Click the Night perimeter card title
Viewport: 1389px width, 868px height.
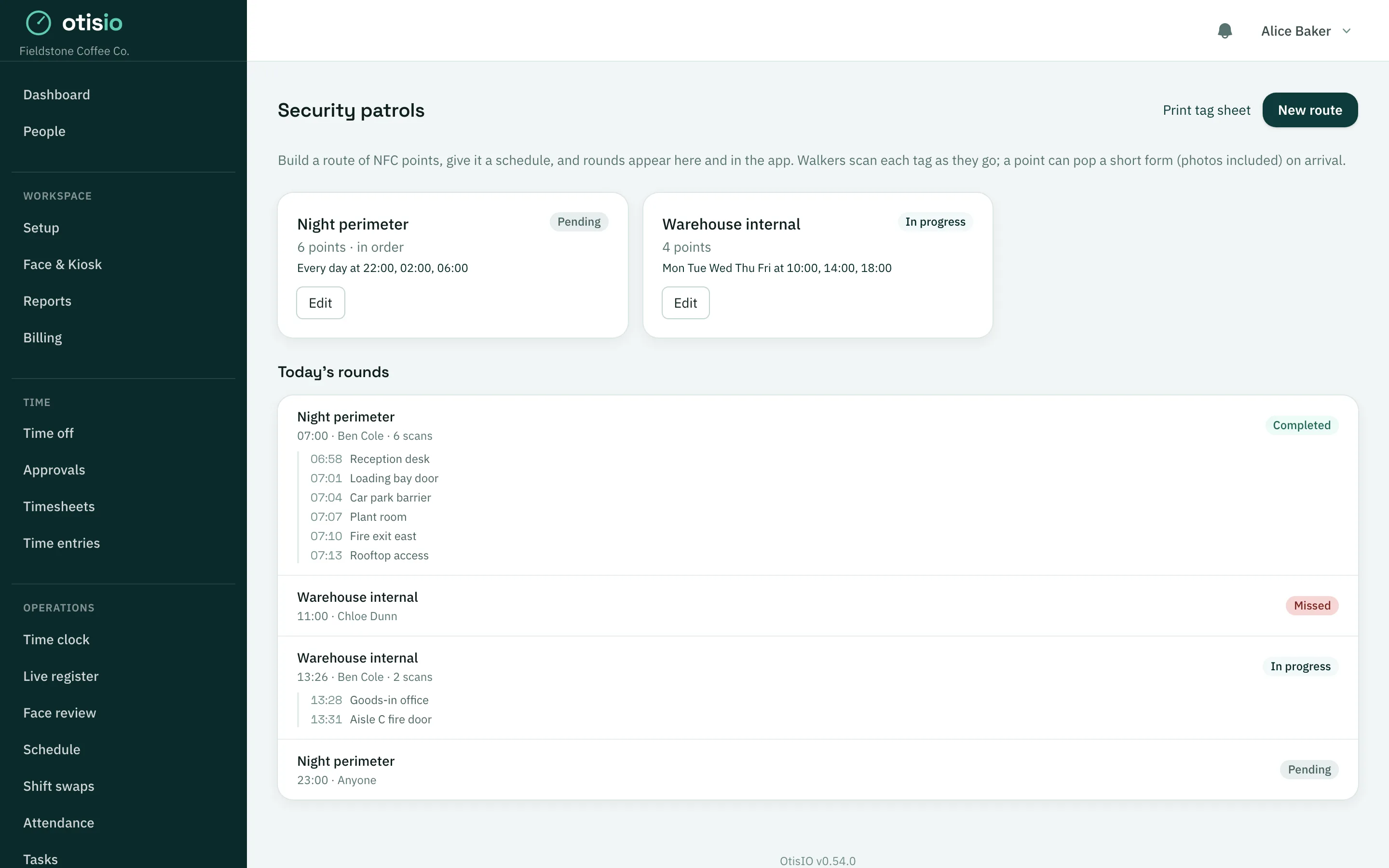pyautogui.click(x=353, y=224)
